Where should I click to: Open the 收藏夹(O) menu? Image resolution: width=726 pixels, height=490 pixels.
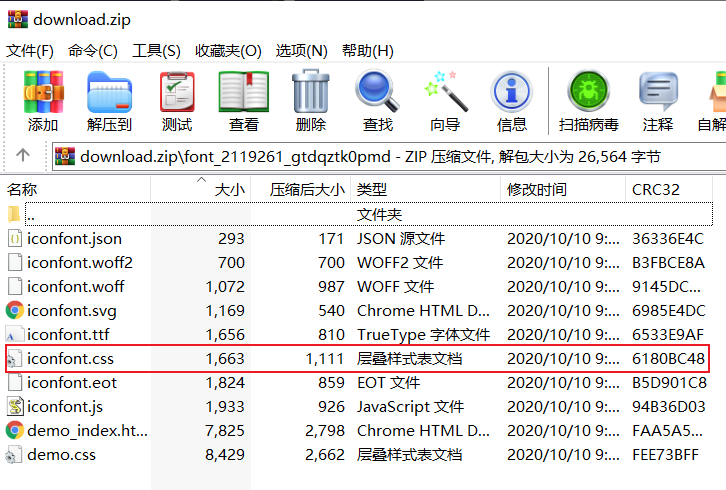pos(228,50)
